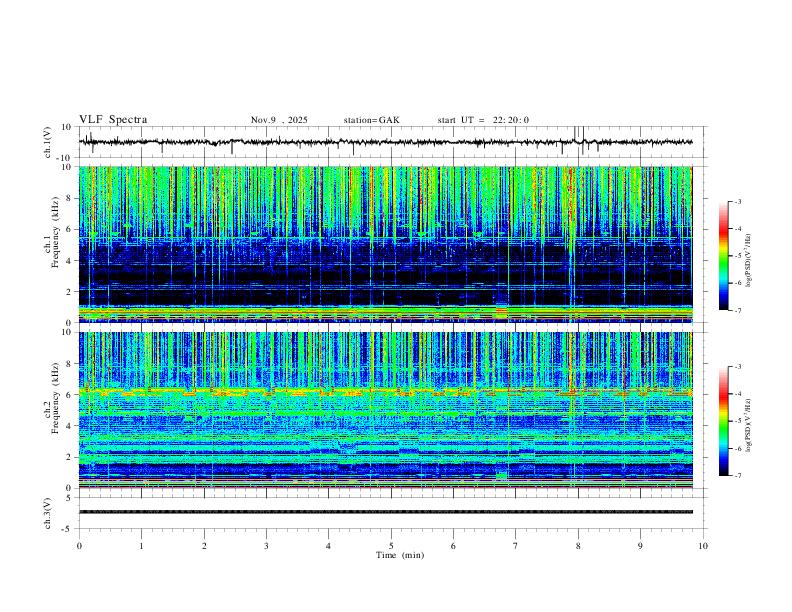Click the "station=GAK" header label

pos(371,120)
